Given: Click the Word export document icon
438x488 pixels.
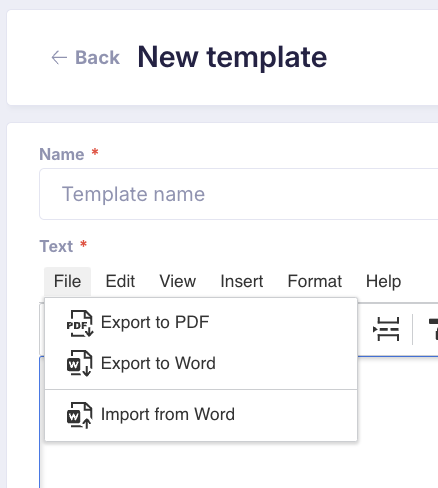Looking at the screenshot, I should (x=80, y=363).
